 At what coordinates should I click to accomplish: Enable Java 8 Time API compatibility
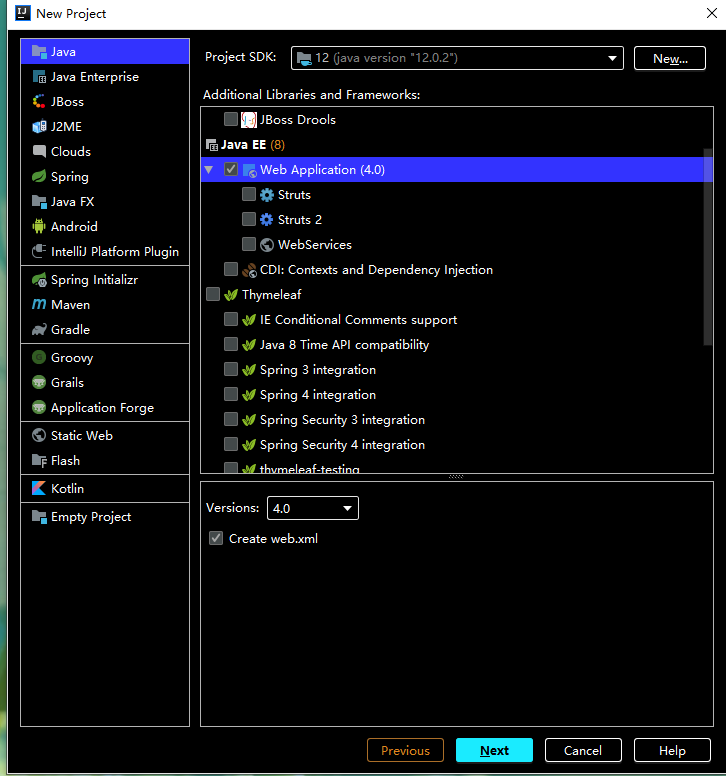pyautogui.click(x=231, y=344)
